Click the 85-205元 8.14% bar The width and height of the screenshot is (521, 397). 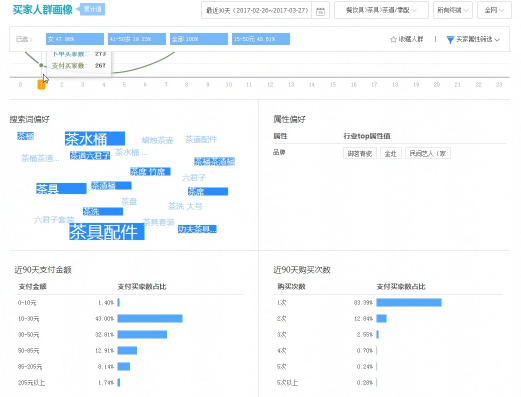point(124,366)
